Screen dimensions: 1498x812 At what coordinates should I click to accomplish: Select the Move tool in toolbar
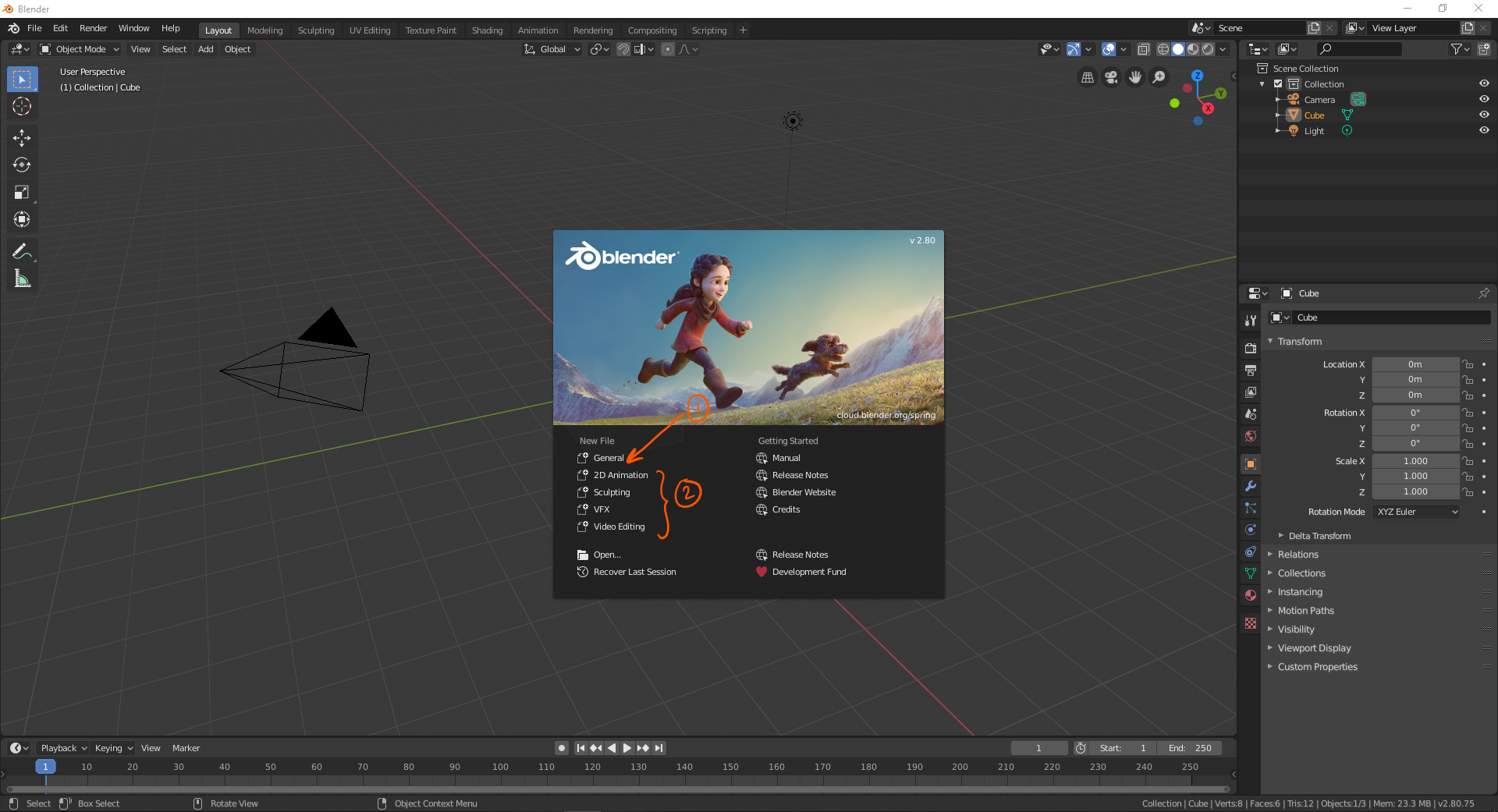[22, 138]
